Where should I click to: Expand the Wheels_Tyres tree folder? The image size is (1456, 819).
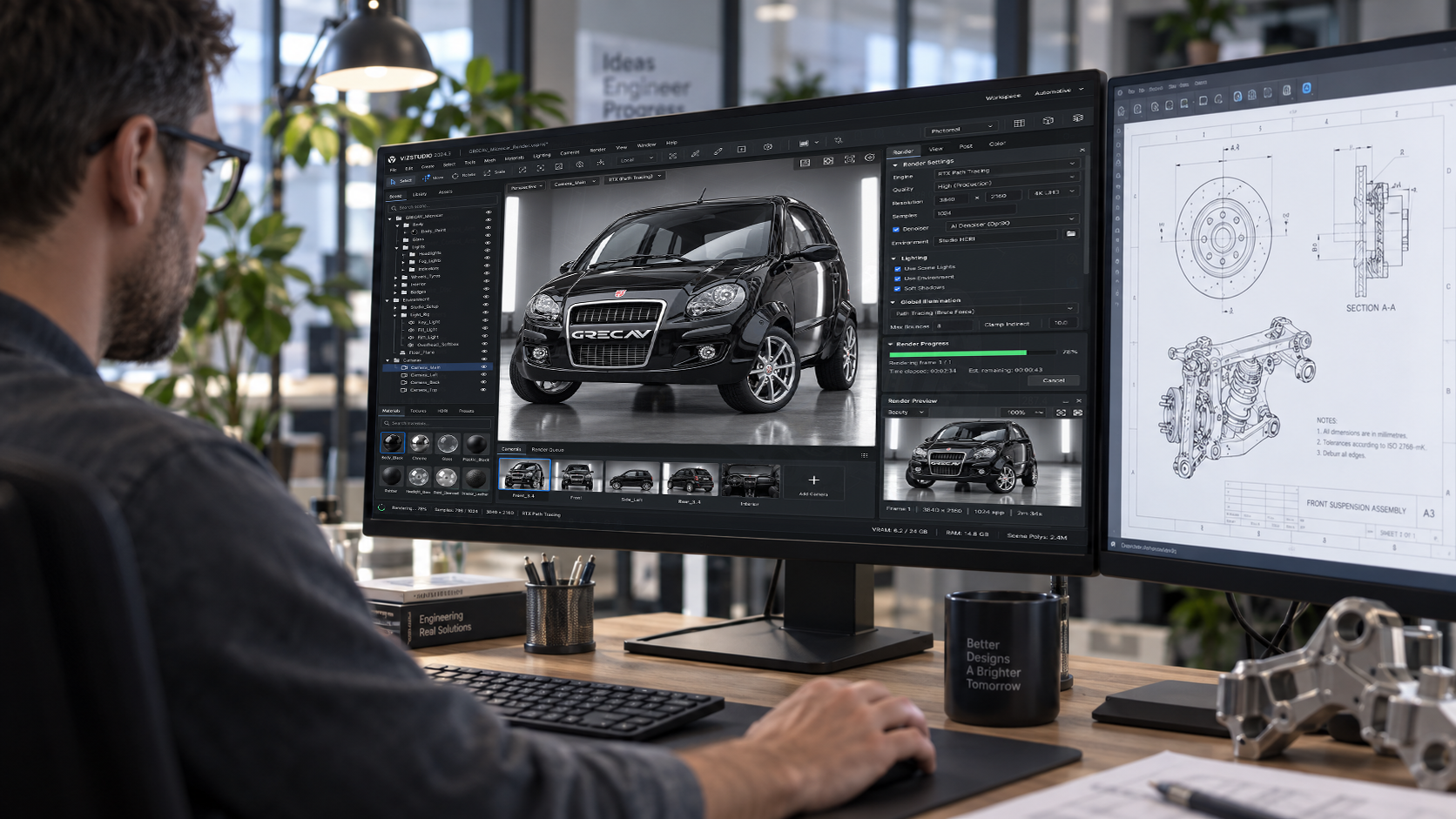pos(397,277)
